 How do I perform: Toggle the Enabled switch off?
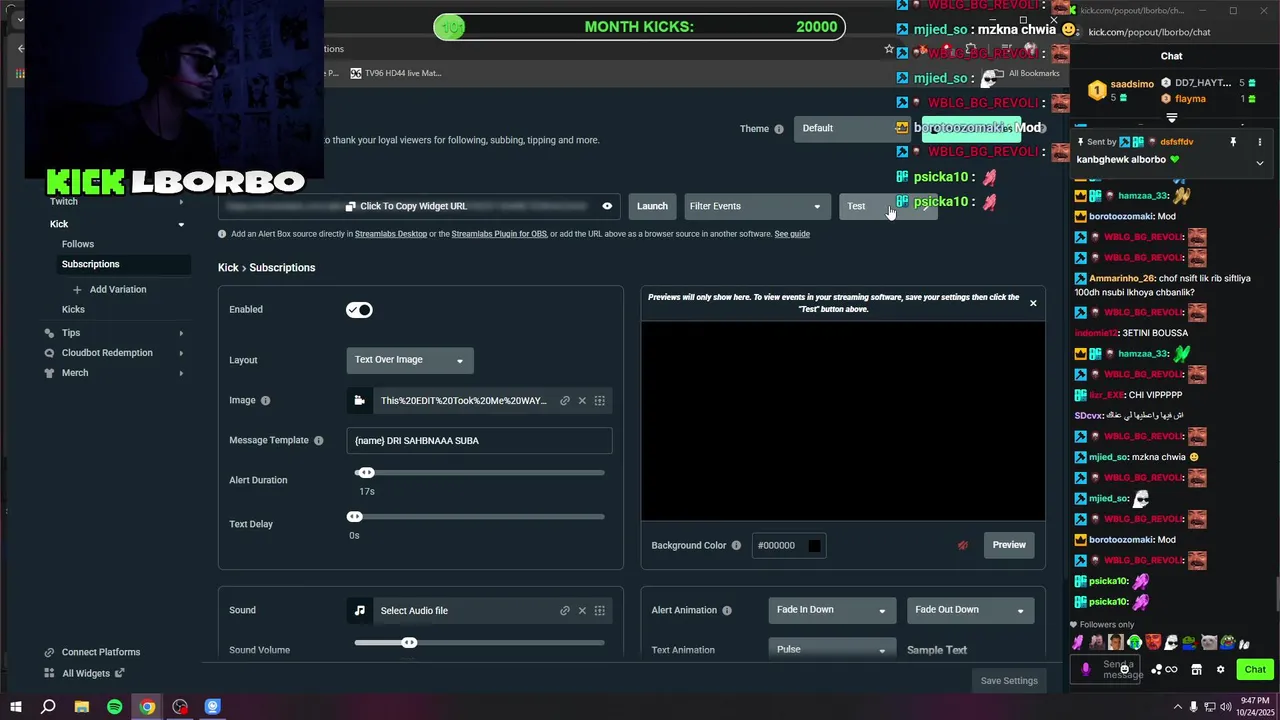click(359, 310)
